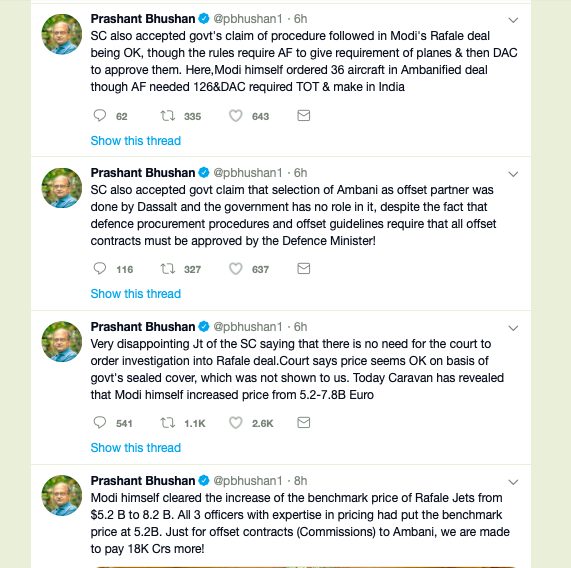Screen dimensions: 571x568
Task: Send the first tweet via direct message
Action: click(x=304, y=115)
